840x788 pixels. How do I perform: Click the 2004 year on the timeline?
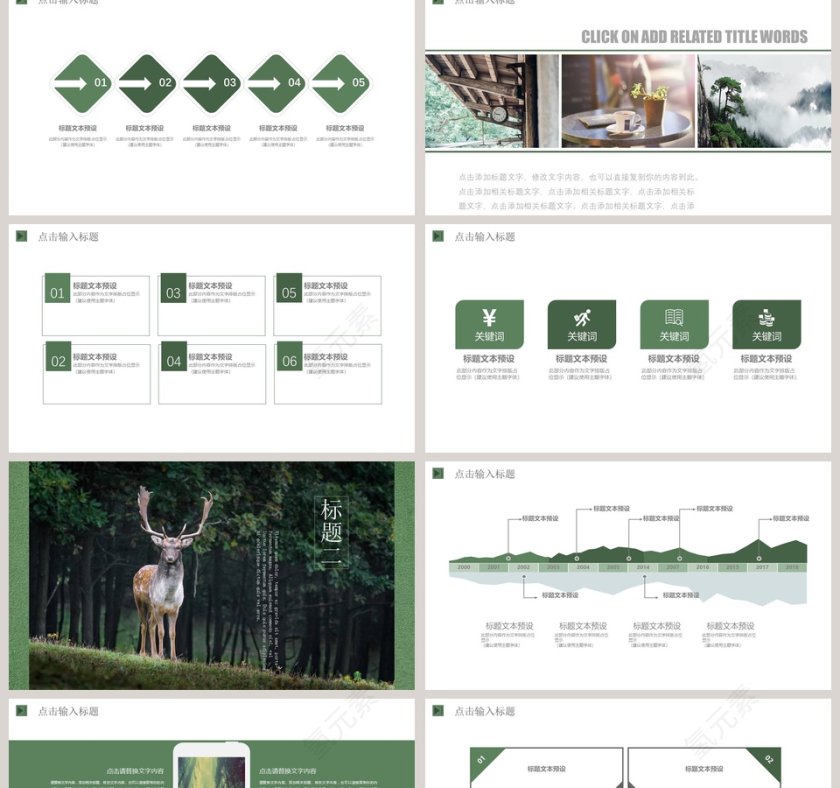tap(583, 567)
